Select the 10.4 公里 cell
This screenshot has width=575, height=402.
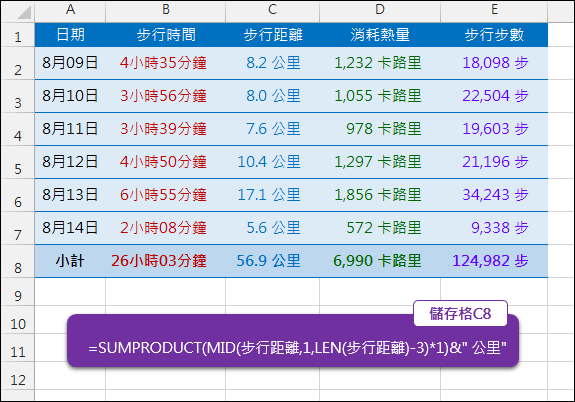[x=272, y=162]
